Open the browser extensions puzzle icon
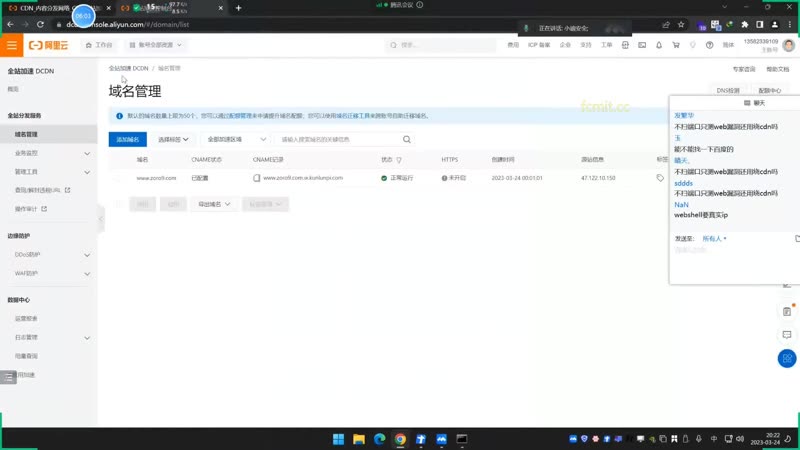Screen dimensions: 800x450 (x=744, y=24)
